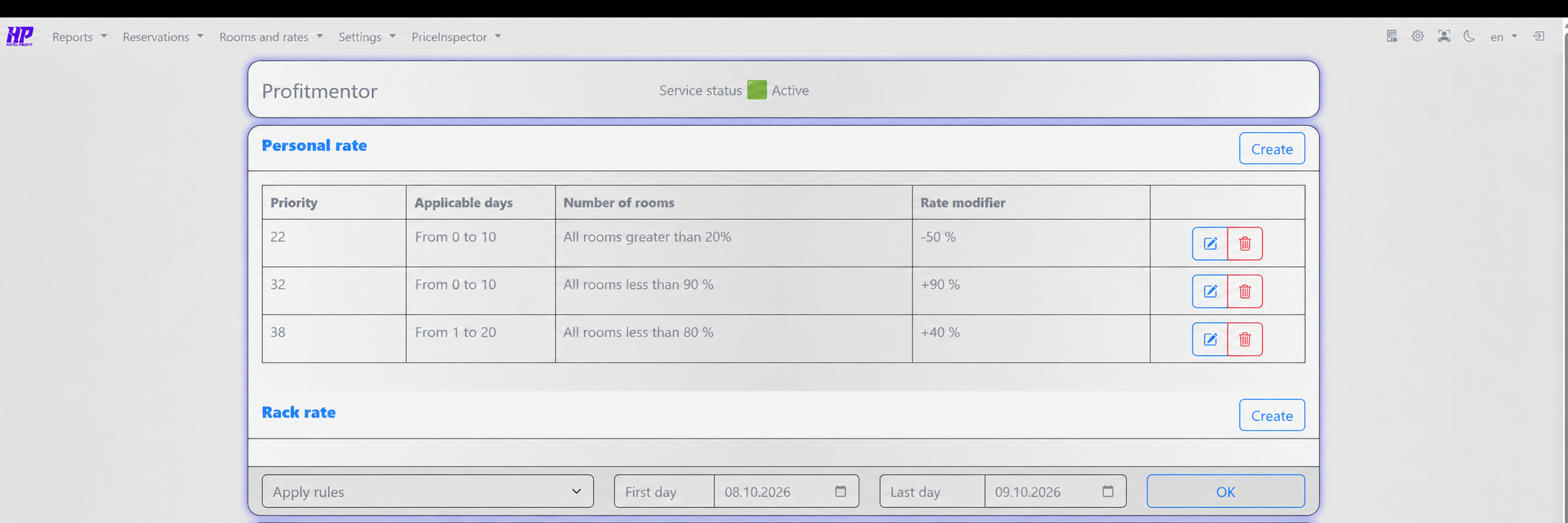This screenshot has width=1568, height=523.
Task: Open the en language dropdown
Action: point(1504,37)
